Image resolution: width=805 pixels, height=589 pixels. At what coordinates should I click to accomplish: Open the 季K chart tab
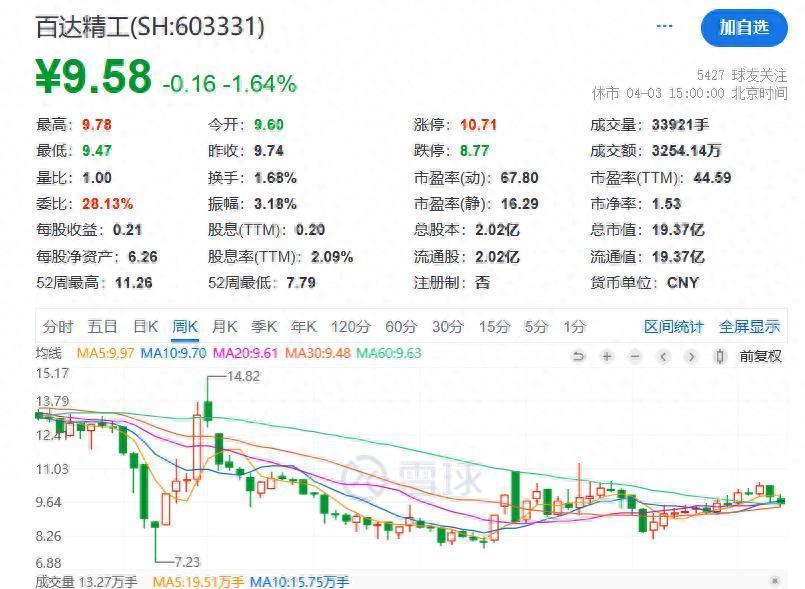(264, 327)
